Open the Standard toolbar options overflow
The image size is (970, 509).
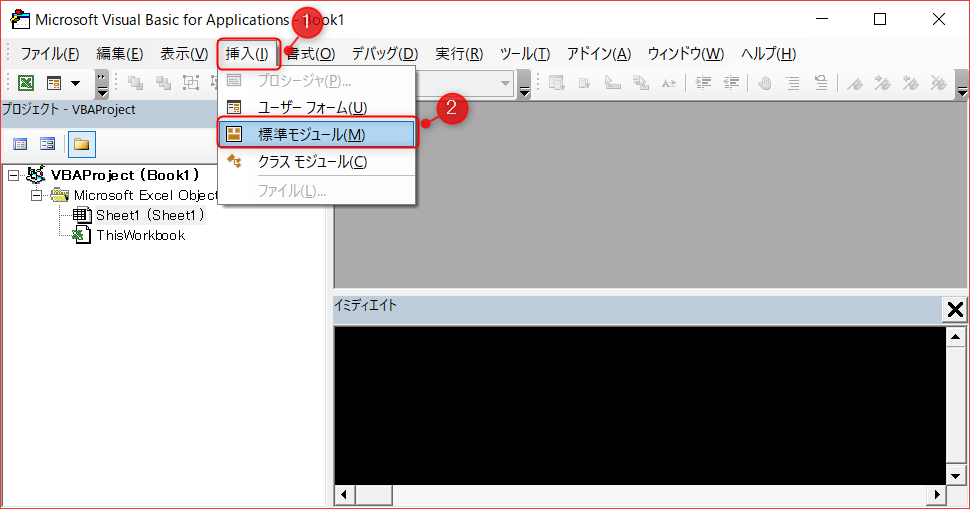point(102,84)
